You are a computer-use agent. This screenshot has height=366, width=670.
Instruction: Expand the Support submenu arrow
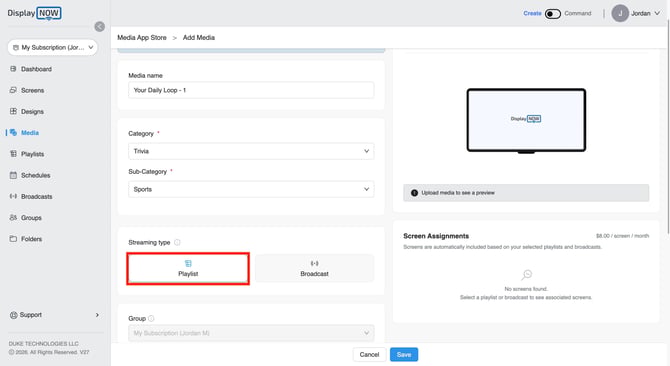[97, 315]
